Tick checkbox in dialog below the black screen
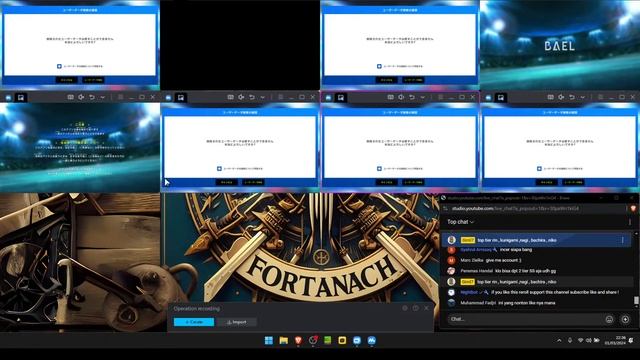The height and width of the screenshot is (360, 640). [219, 169]
